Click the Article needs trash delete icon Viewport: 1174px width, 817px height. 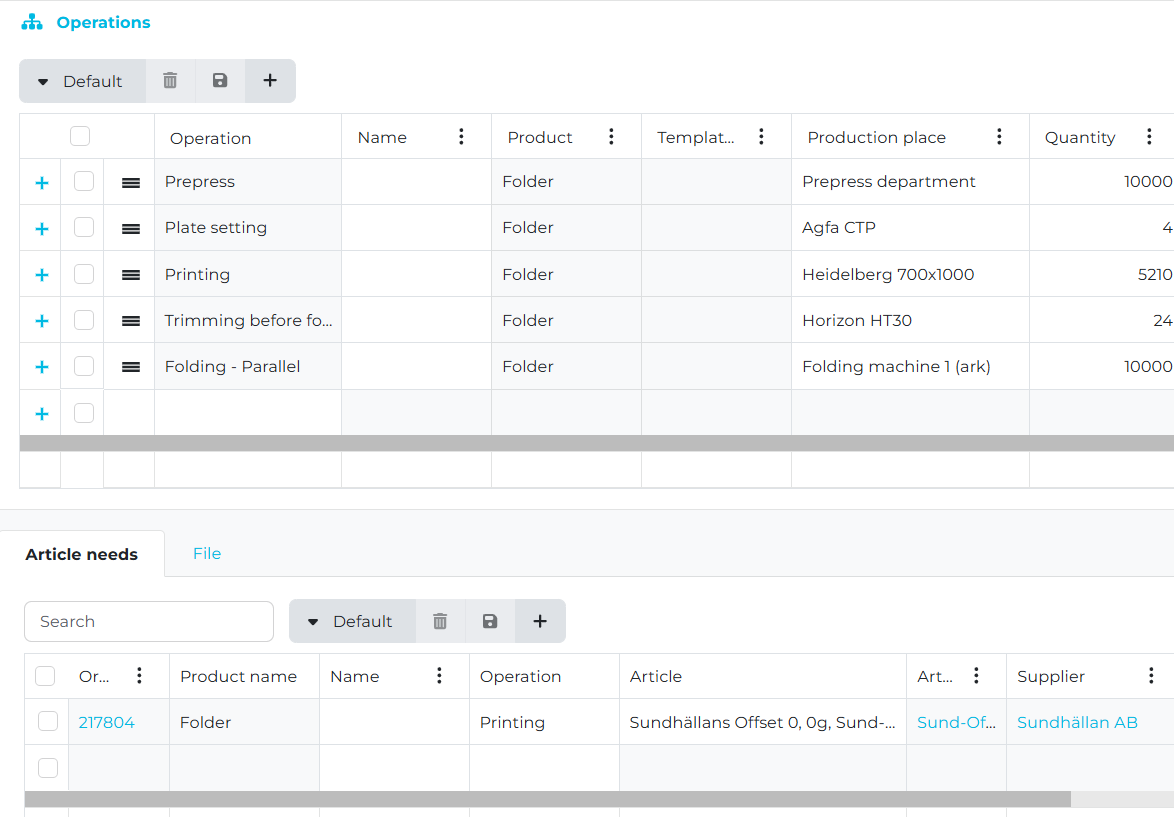tap(440, 621)
